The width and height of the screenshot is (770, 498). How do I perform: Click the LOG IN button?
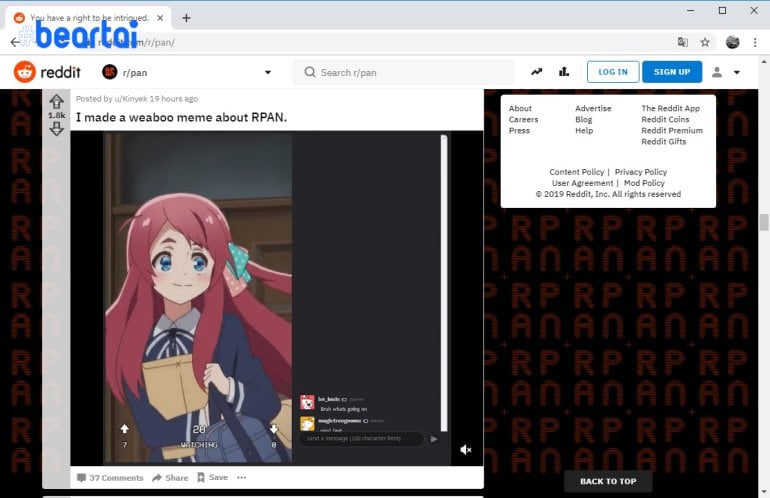pos(612,72)
